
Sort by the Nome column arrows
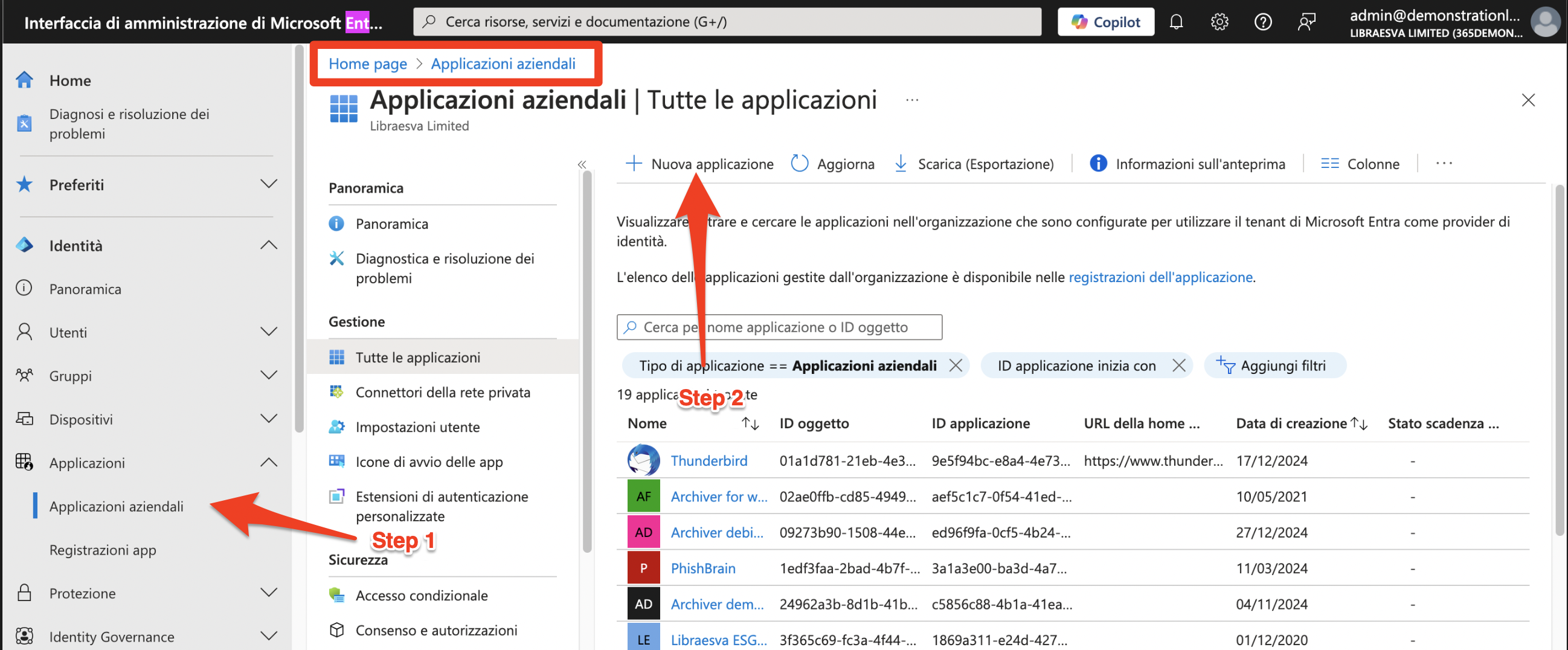pyautogui.click(x=750, y=423)
